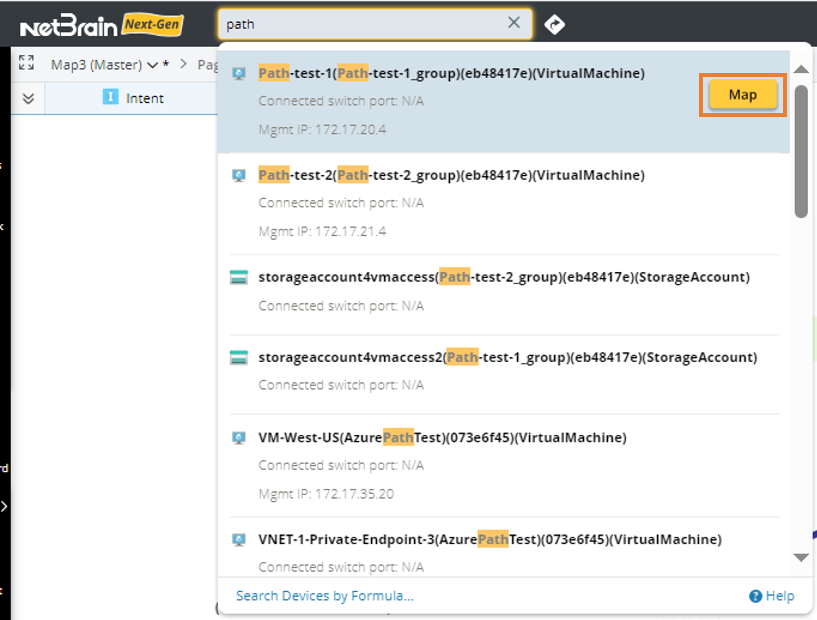Image resolution: width=817 pixels, height=620 pixels.
Task: Click the VM-West-US virtual machine icon
Action: [239, 438]
